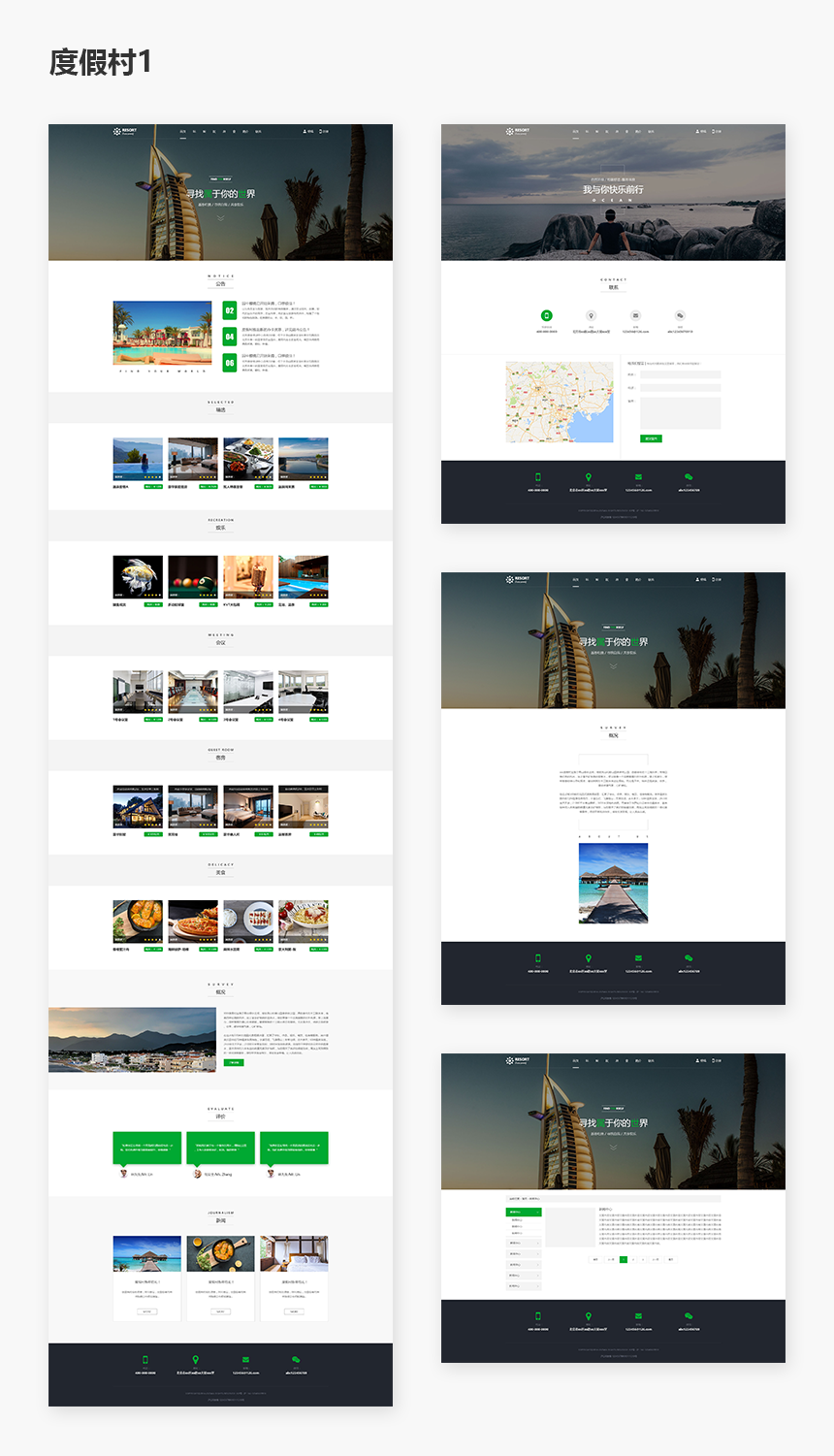
Task: Click the mountain town panorama photo on the homepage
Action: (x=132, y=1039)
